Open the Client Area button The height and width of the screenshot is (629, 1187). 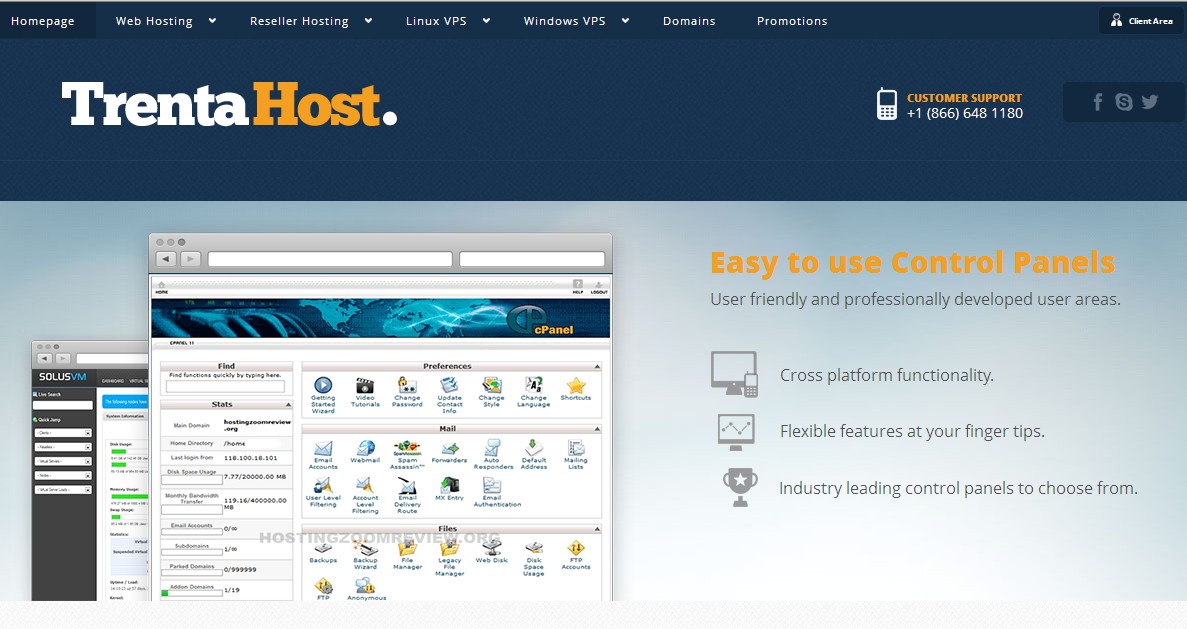pyautogui.click(x=1141, y=20)
